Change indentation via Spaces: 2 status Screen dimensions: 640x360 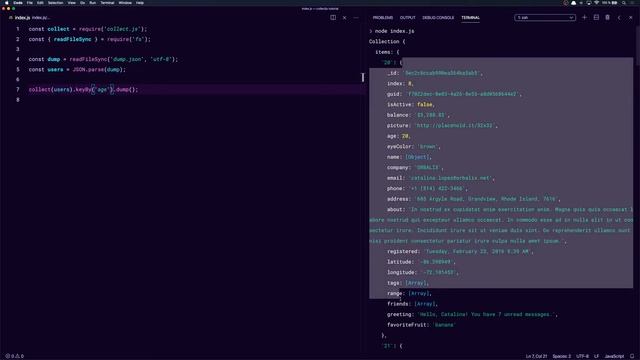point(562,356)
